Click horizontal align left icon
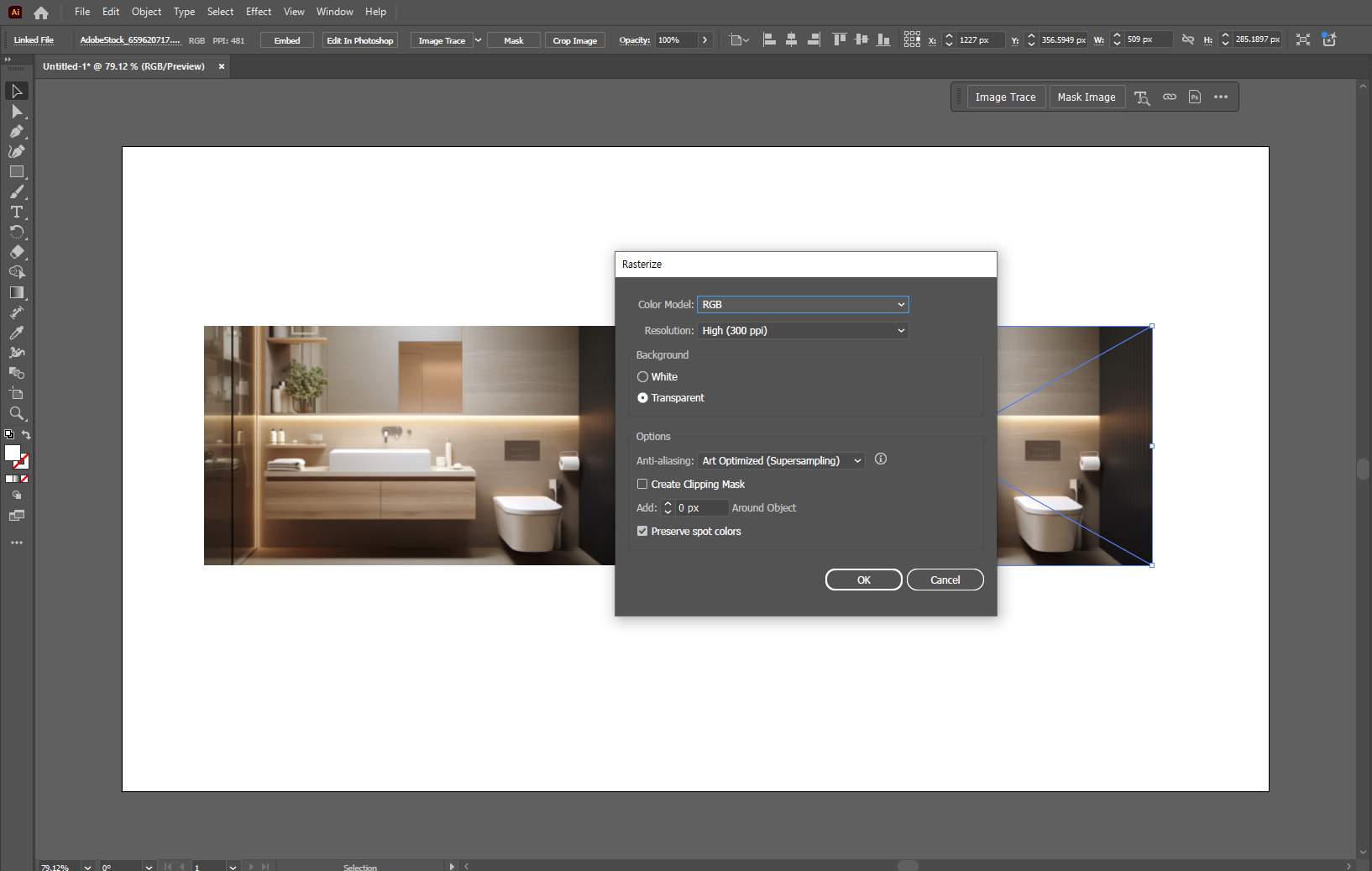Image resolution: width=1372 pixels, height=871 pixels. tap(769, 39)
